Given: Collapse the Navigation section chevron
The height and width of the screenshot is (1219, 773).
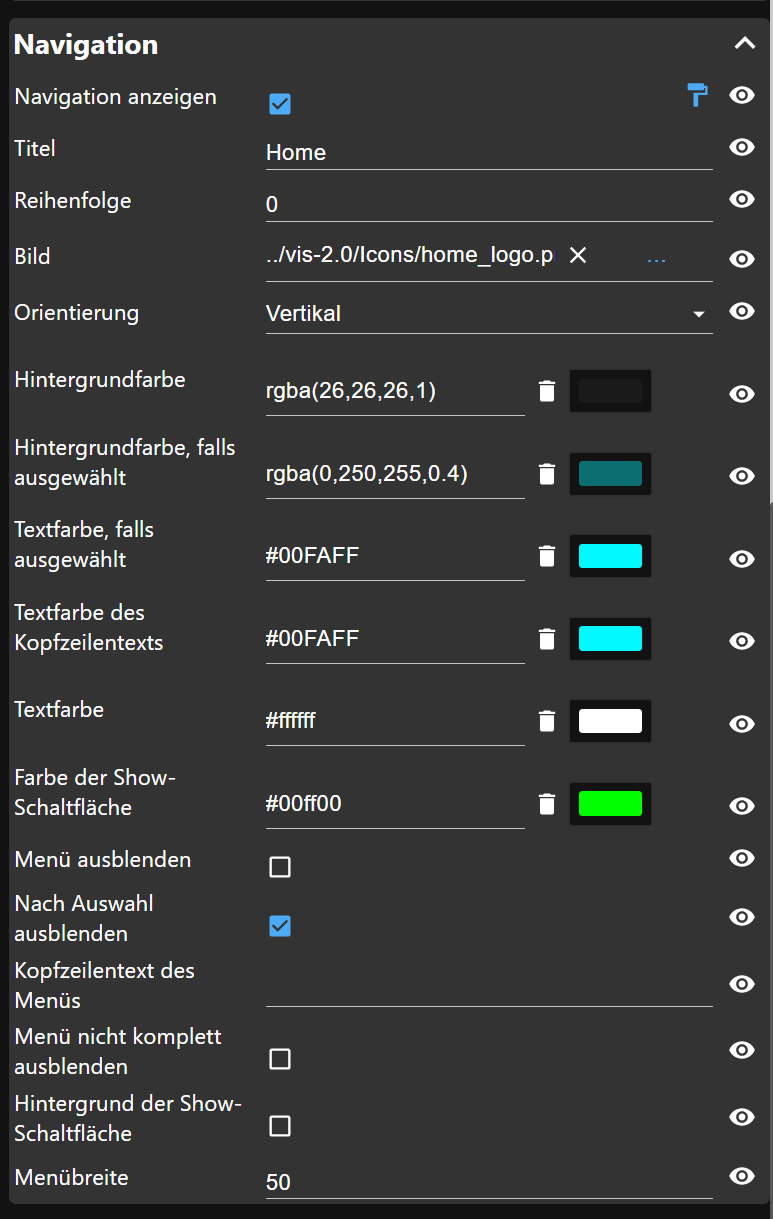Looking at the screenshot, I should (744, 43).
